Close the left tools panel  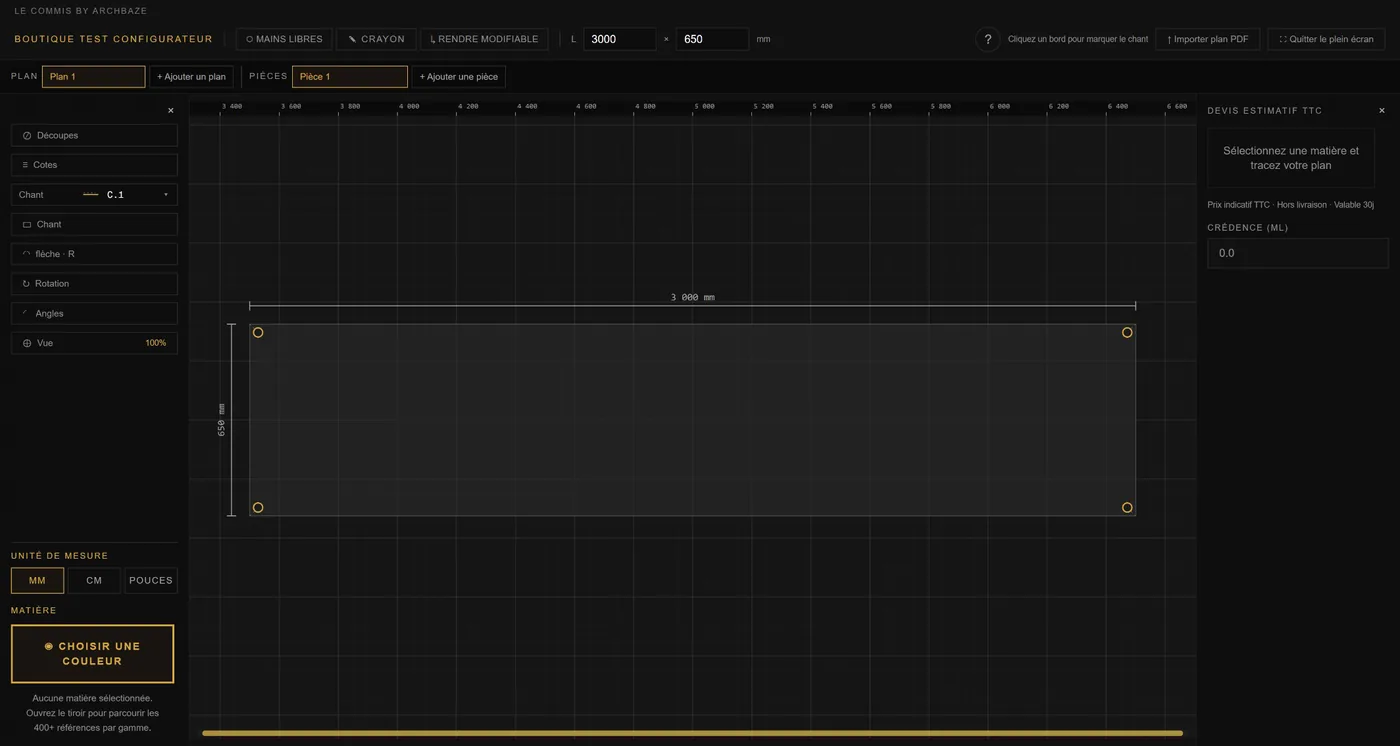[x=171, y=111]
